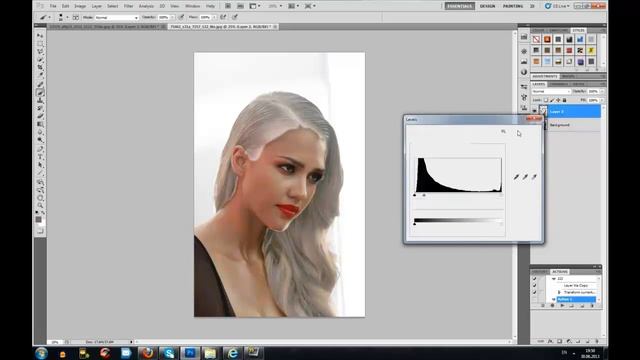This screenshot has height=360, width=640.
Task: Click the stop action button
Action: coord(543,306)
